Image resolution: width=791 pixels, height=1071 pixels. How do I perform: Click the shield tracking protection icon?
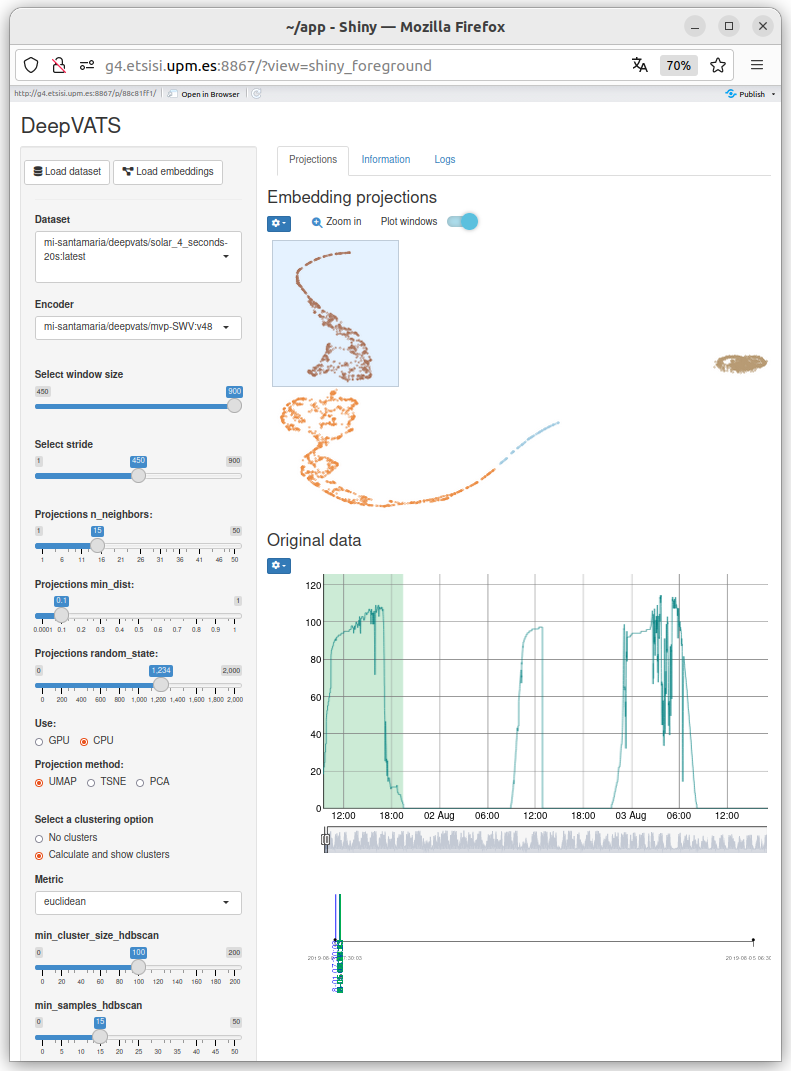point(31,66)
